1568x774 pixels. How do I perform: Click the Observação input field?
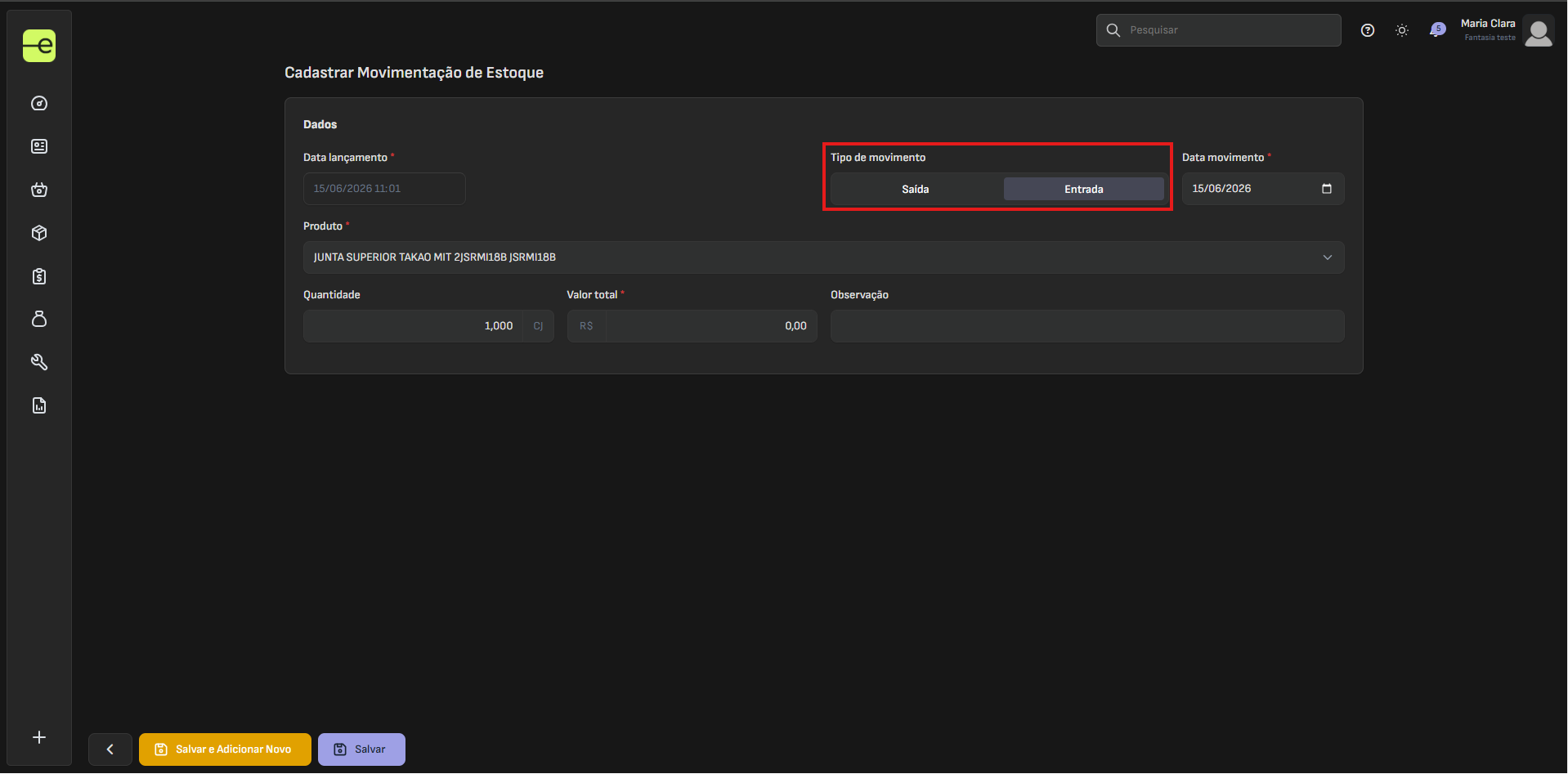point(1087,326)
